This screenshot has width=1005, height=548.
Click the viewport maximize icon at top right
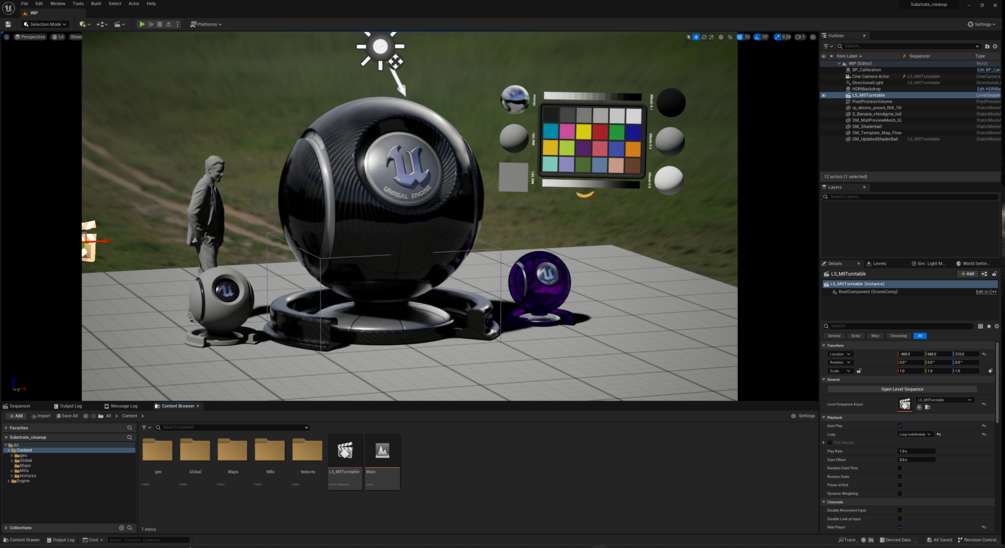[813, 37]
